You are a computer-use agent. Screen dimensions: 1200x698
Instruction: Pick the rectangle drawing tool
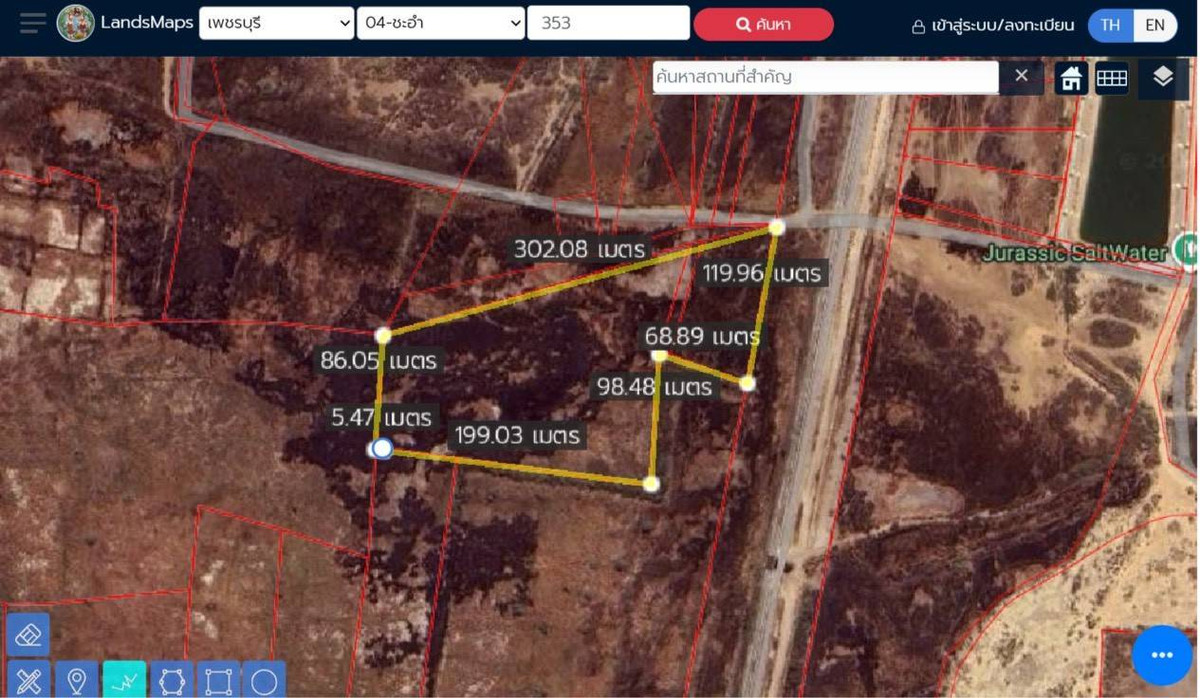(218, 681)
